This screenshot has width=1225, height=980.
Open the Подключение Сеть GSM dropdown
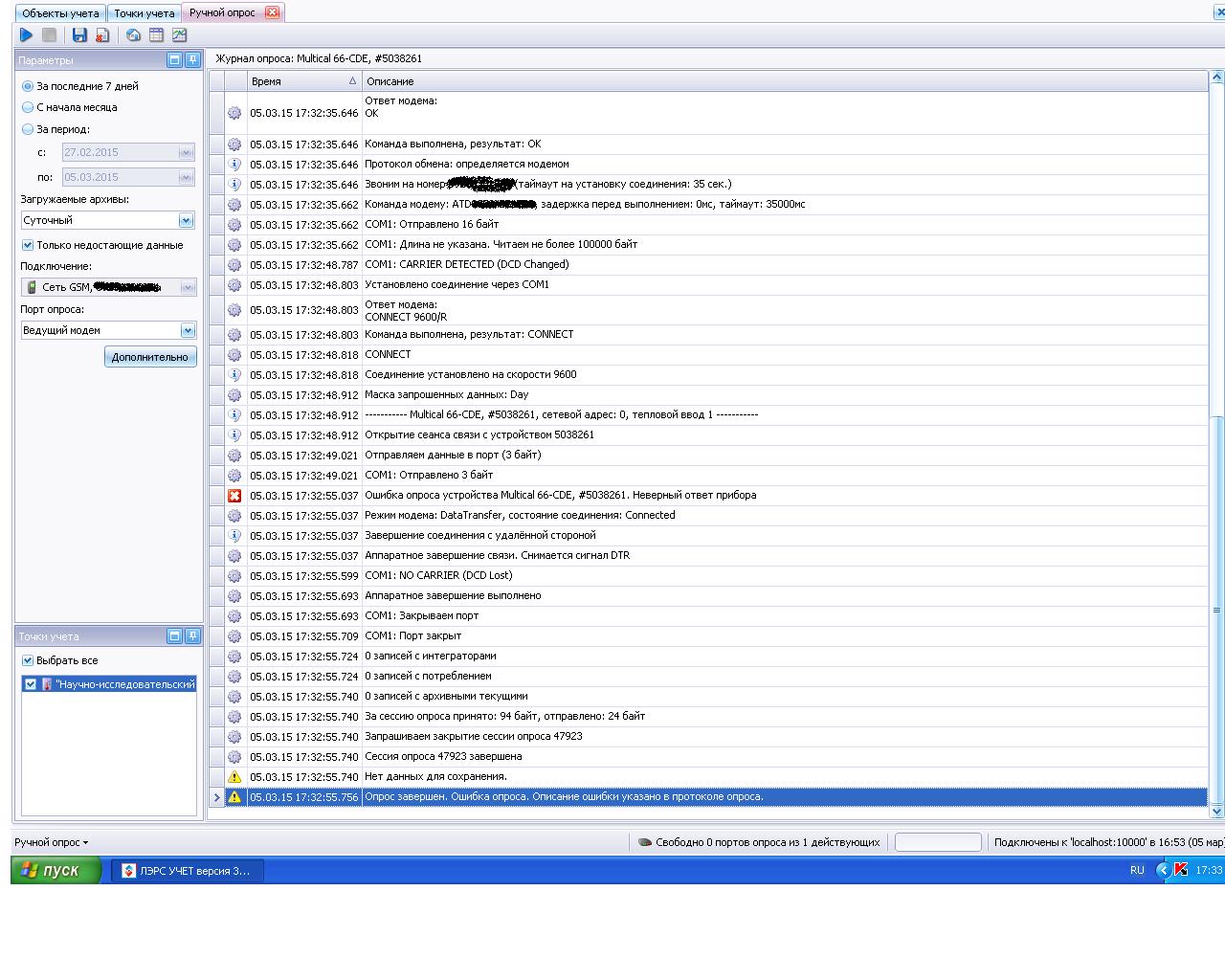[x=188, y=287]
